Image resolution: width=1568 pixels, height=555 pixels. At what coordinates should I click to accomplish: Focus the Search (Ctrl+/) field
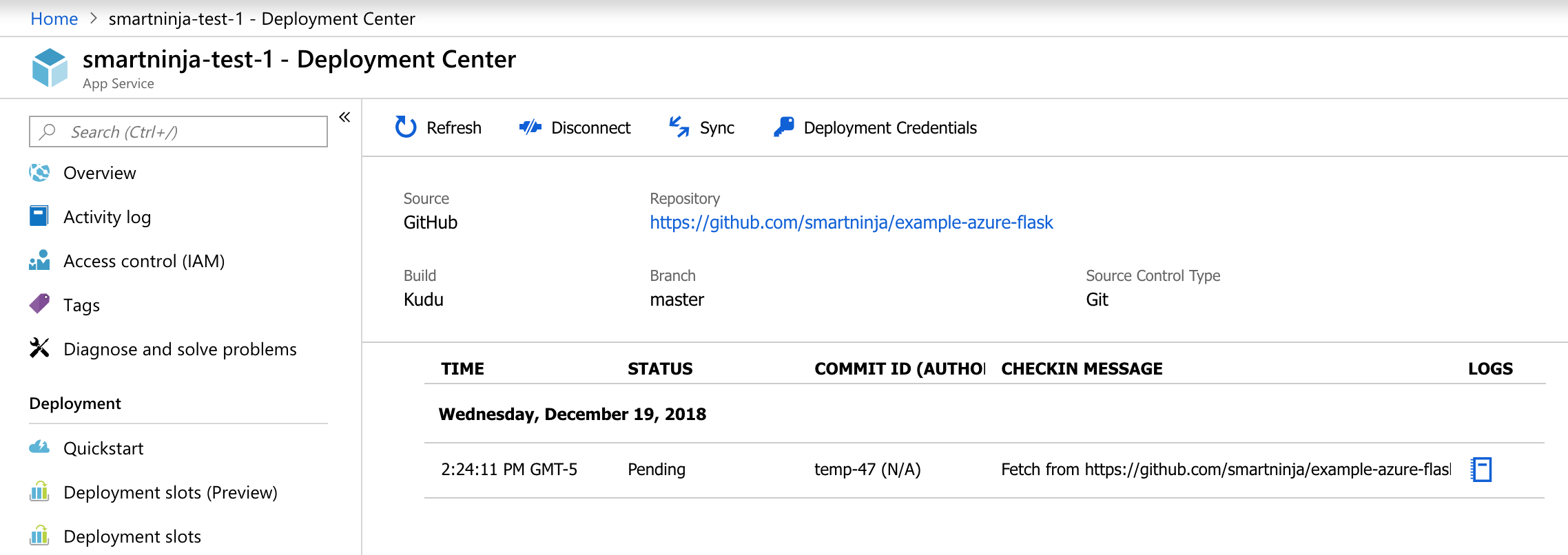pyautogui.click(x=178, y=132)
